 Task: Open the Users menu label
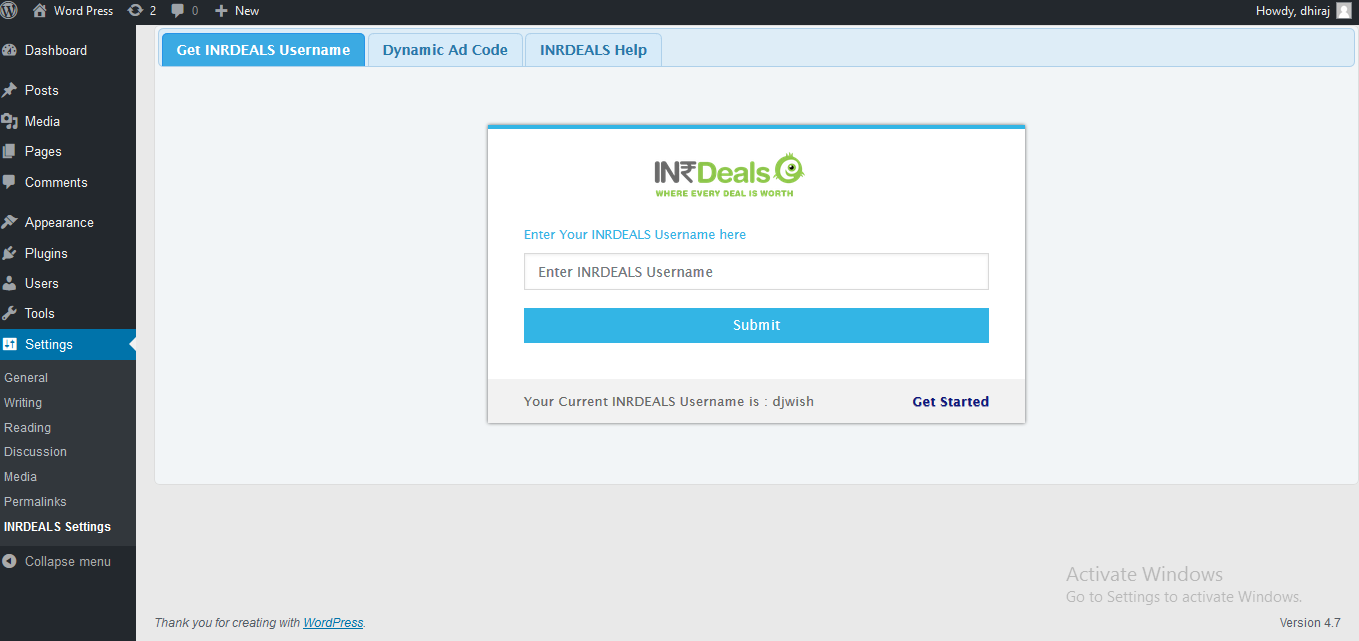pyautogui.click(x=42, y=283)
